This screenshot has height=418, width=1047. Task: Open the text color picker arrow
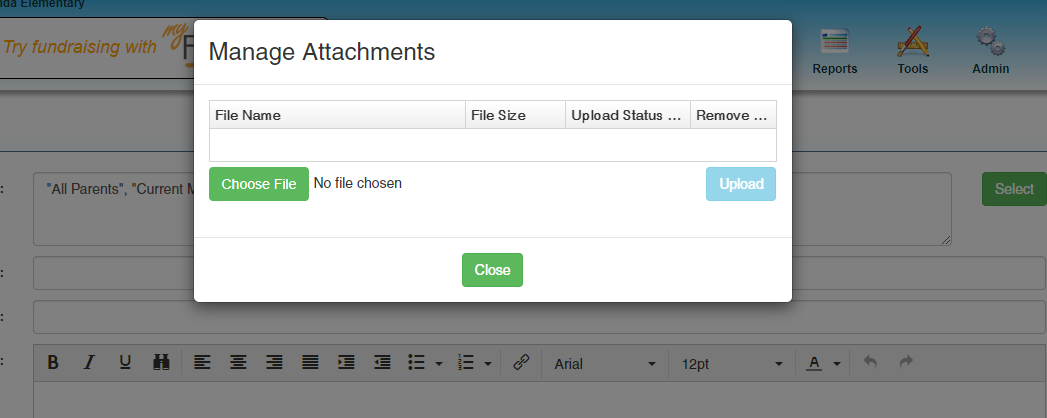click(836, 364)
